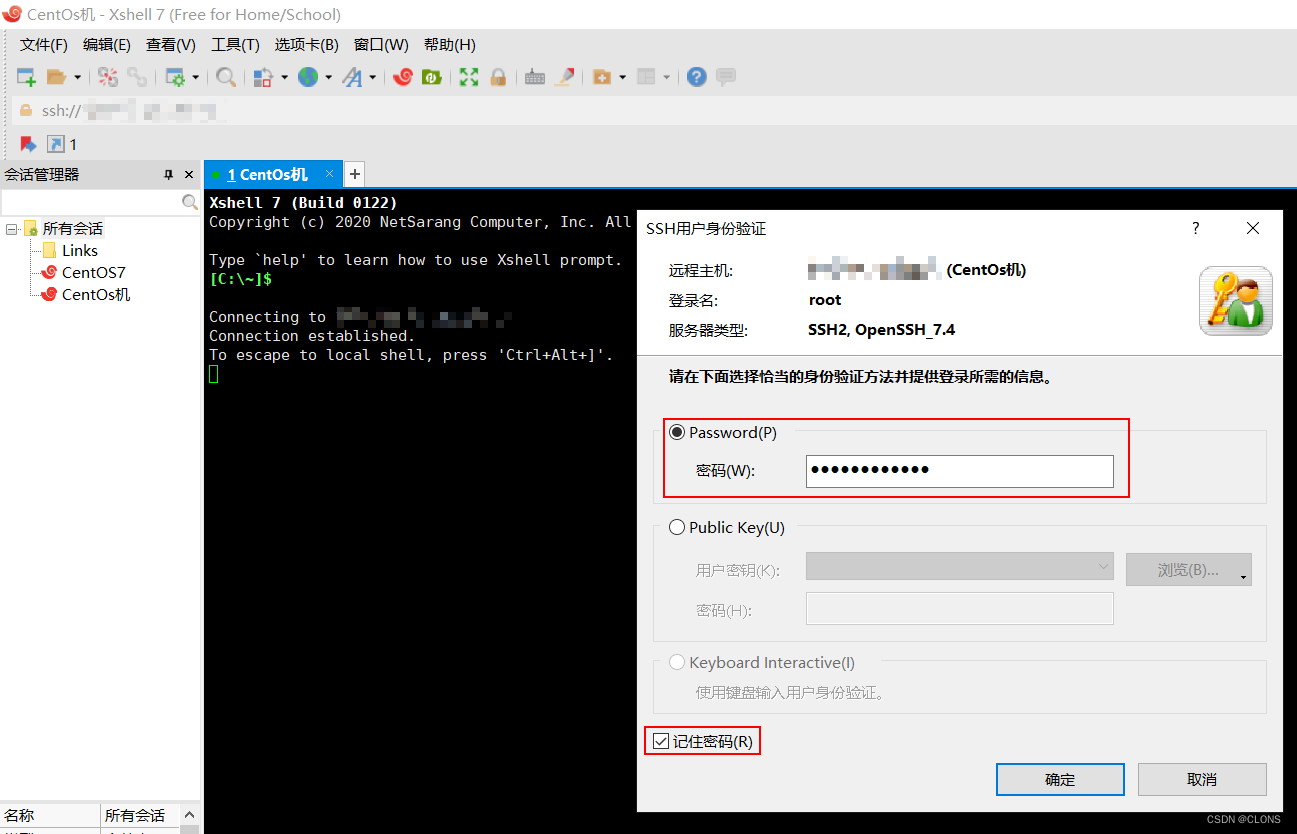Click the lock screen toolbar icon
Image resolution: width=1297 pixels, height=834 pixels.
pyautogui.click(x=498, y=77)
